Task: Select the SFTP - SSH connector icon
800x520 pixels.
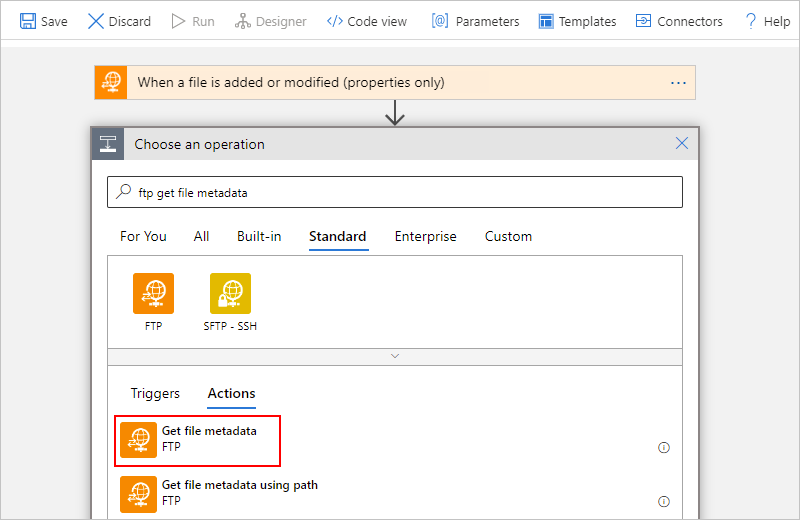Action: pyautogui.click(x=231, y=293)
